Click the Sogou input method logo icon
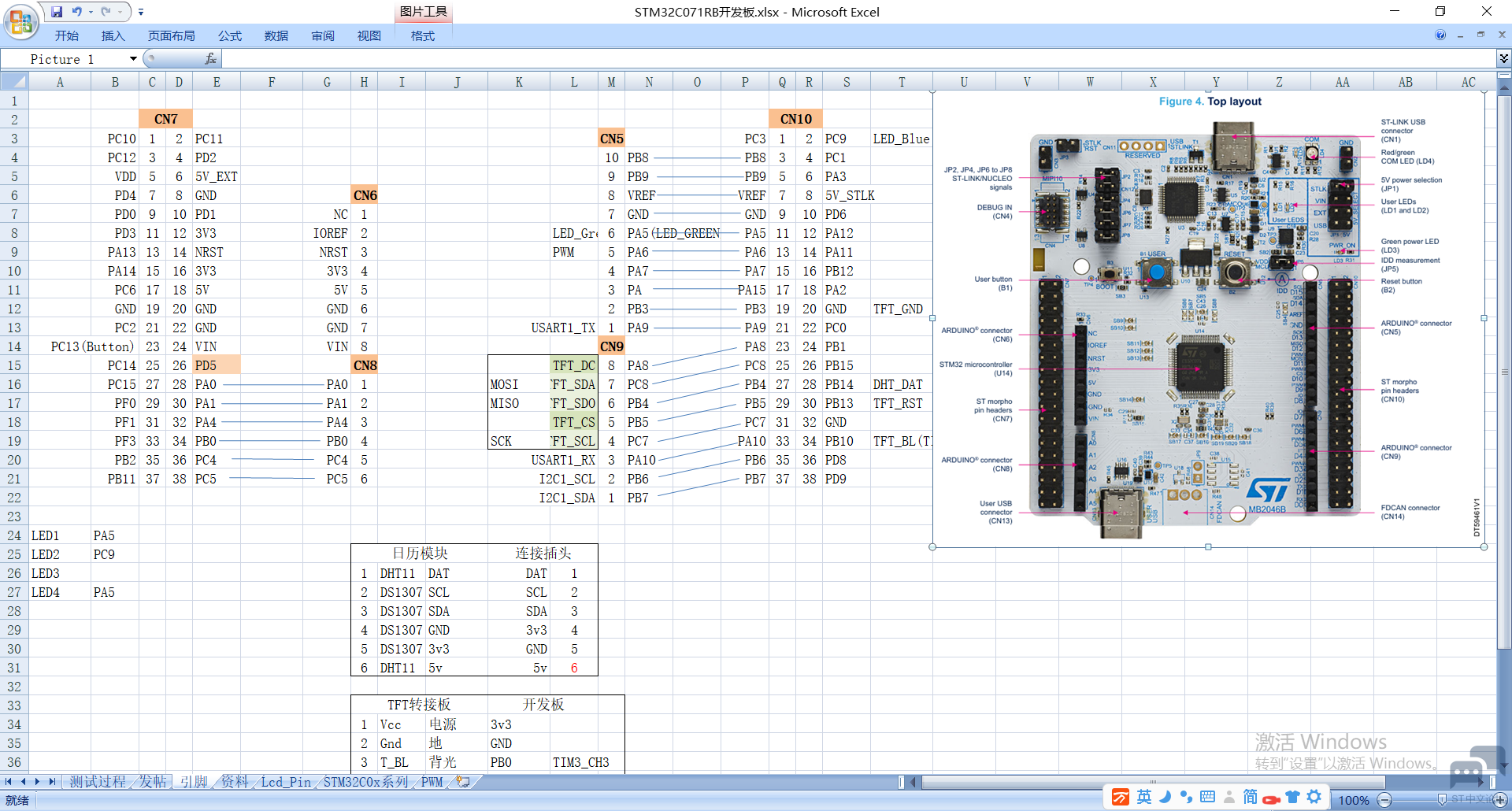The image size is (1512, 811). click(1120, 798)
